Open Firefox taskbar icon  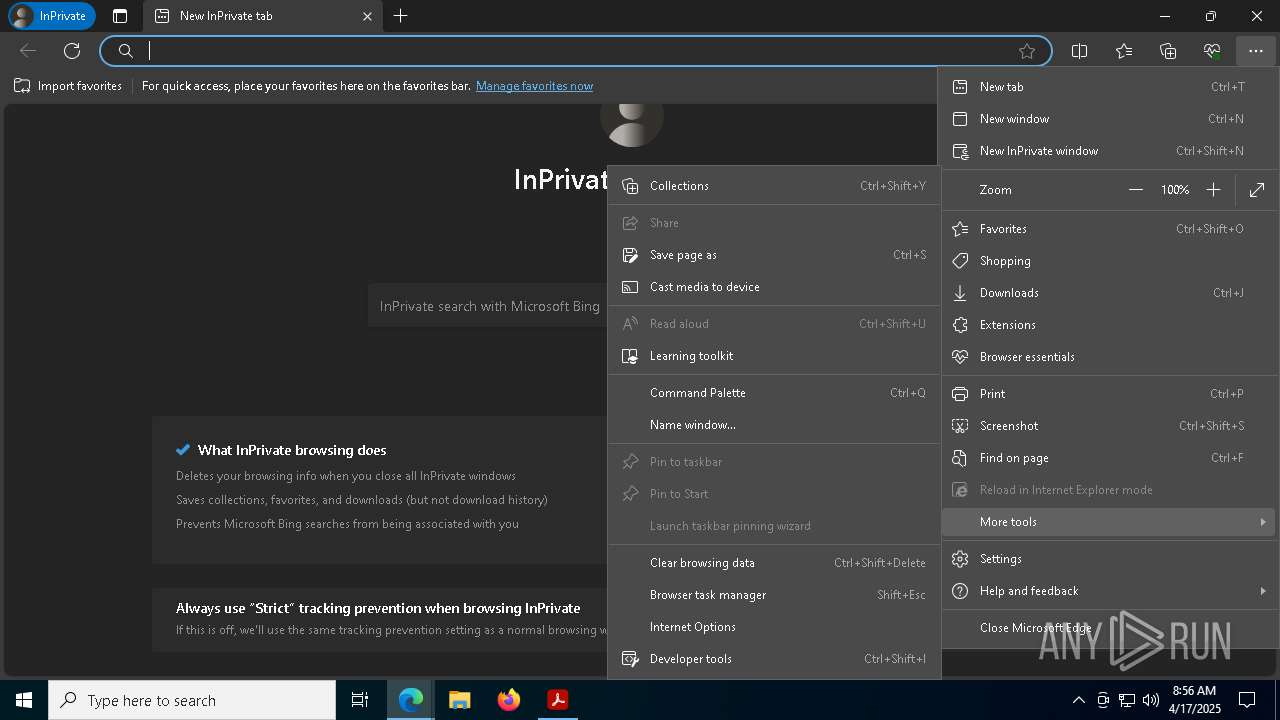pyautogui.click(x=509, y=700)
